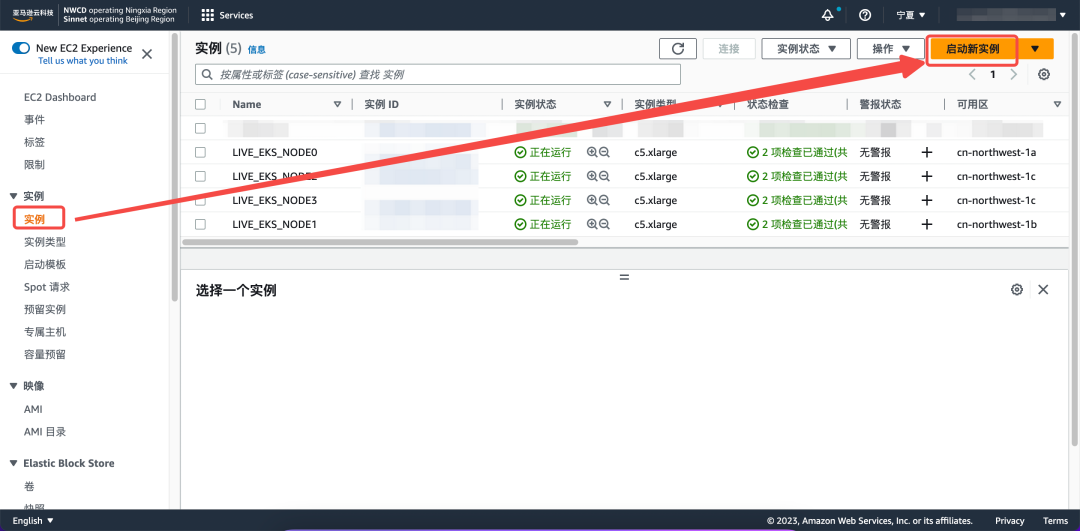Click zoom-out filter icon for LIVE_EKS_NODE1 status

click(604, 225)
